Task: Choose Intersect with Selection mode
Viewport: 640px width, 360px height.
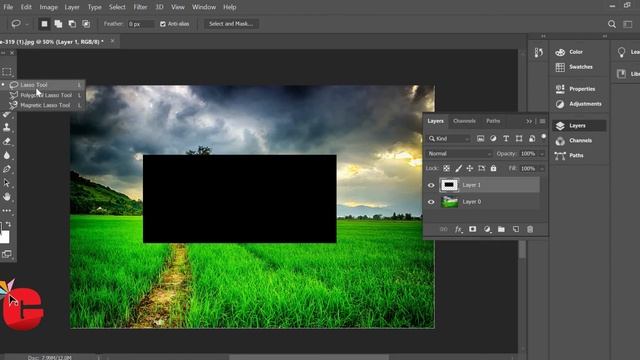Action: click(x=86, y=24)
